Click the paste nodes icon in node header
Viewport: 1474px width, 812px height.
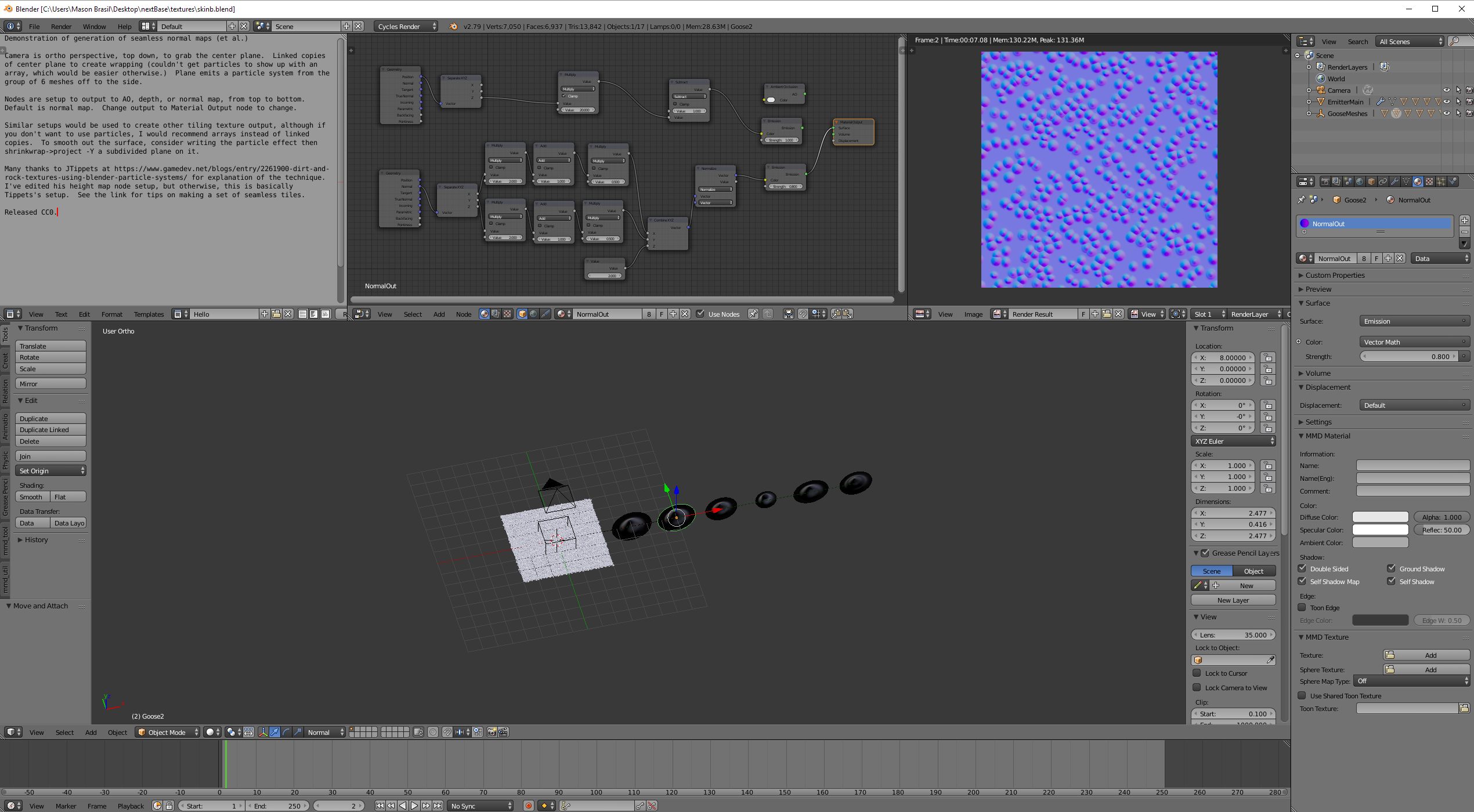coord(847,314)
